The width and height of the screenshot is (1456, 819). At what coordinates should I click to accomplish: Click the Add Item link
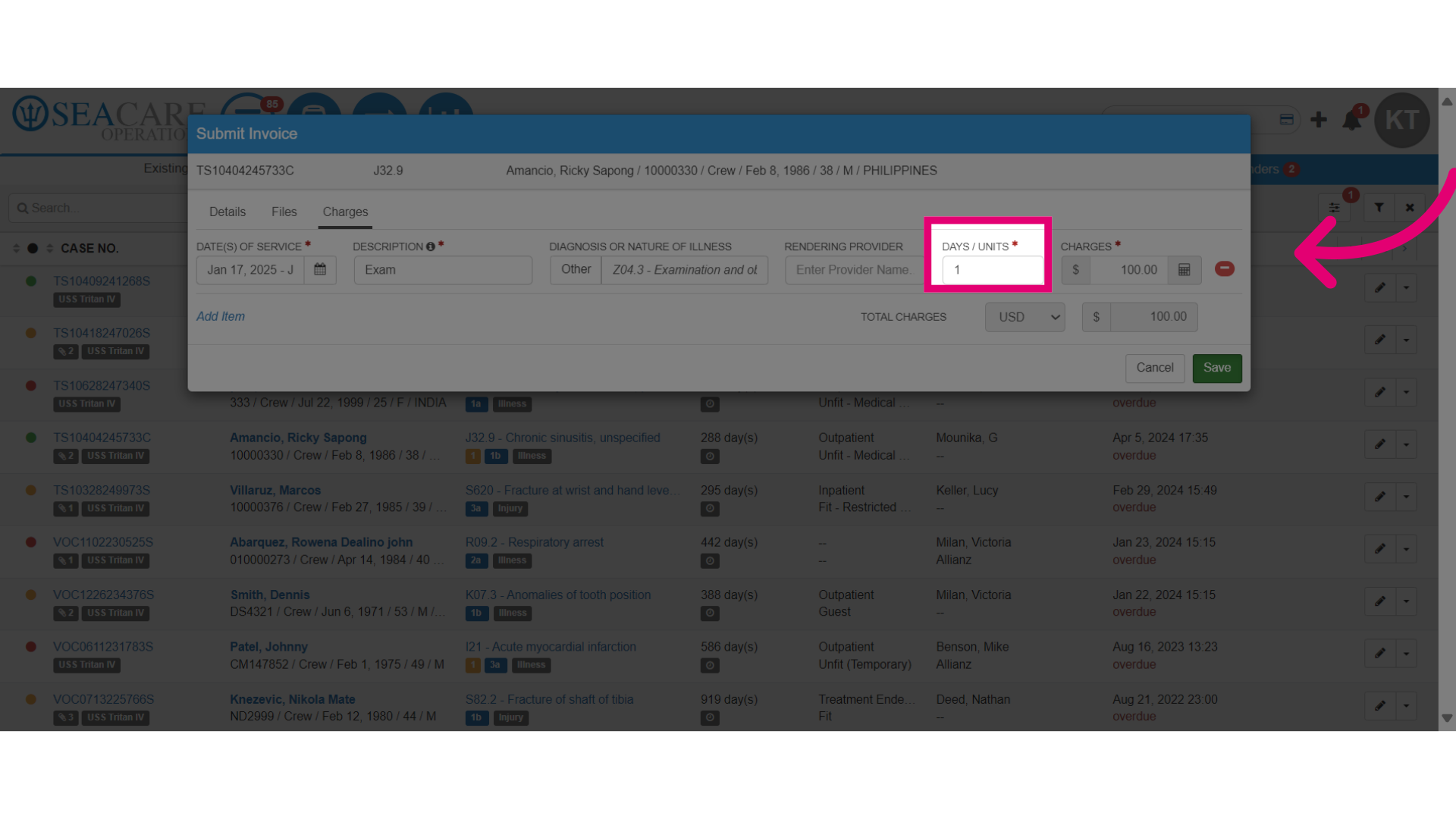221,317
